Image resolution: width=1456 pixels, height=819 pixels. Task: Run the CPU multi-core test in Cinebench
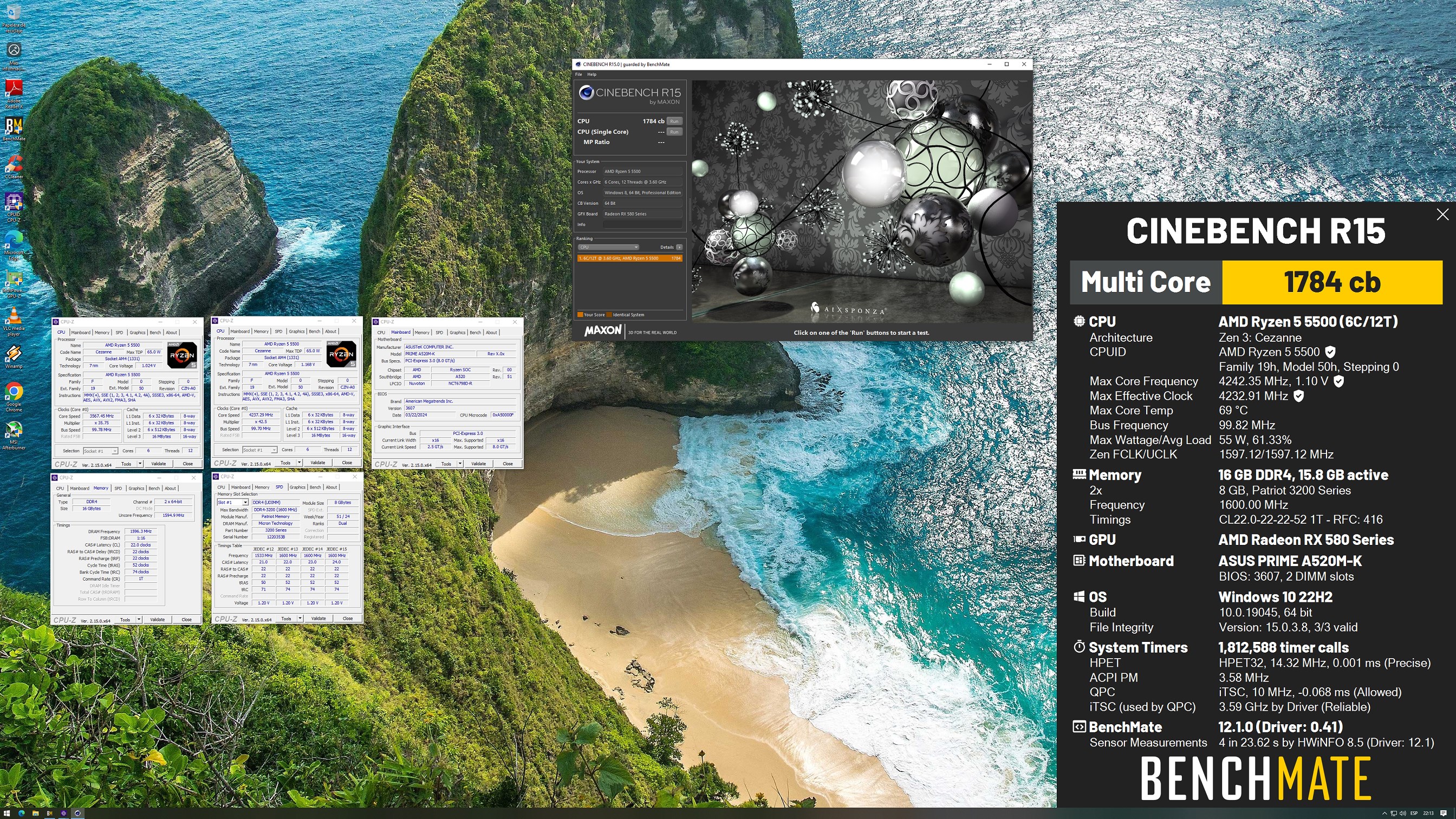[x=674, y=121]
